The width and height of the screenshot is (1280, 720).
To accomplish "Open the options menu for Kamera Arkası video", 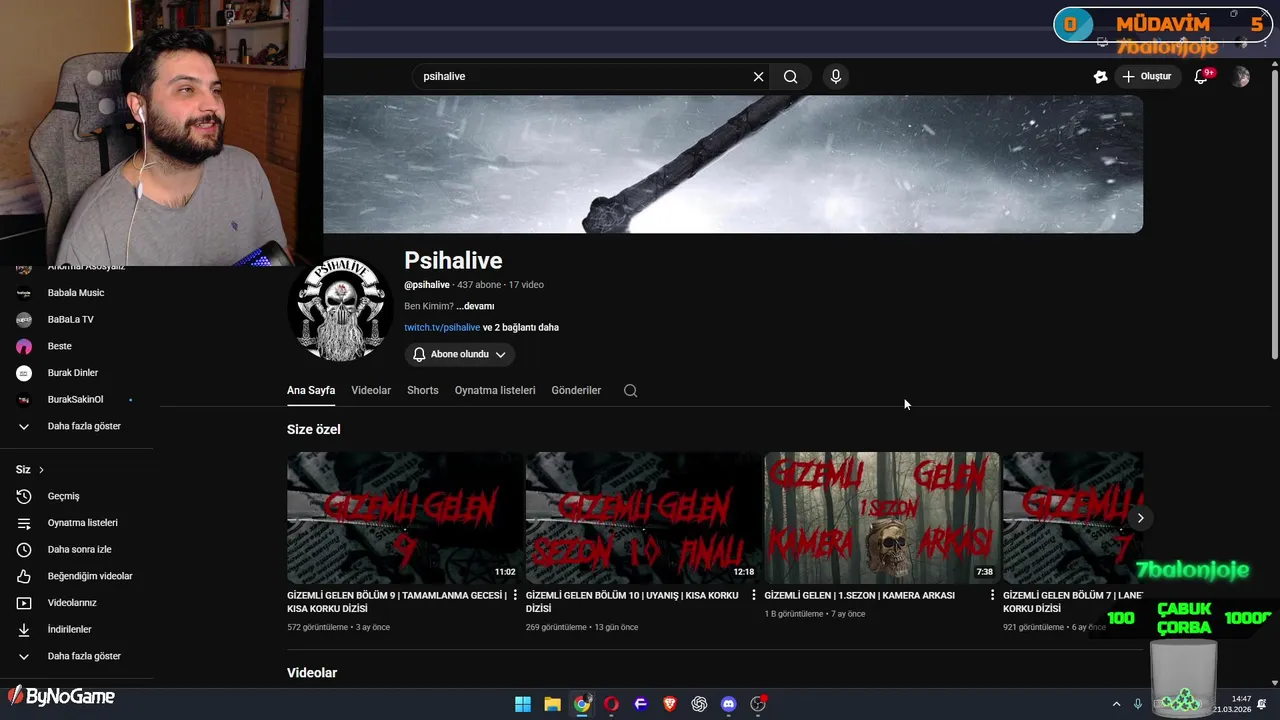I will 992,595.
